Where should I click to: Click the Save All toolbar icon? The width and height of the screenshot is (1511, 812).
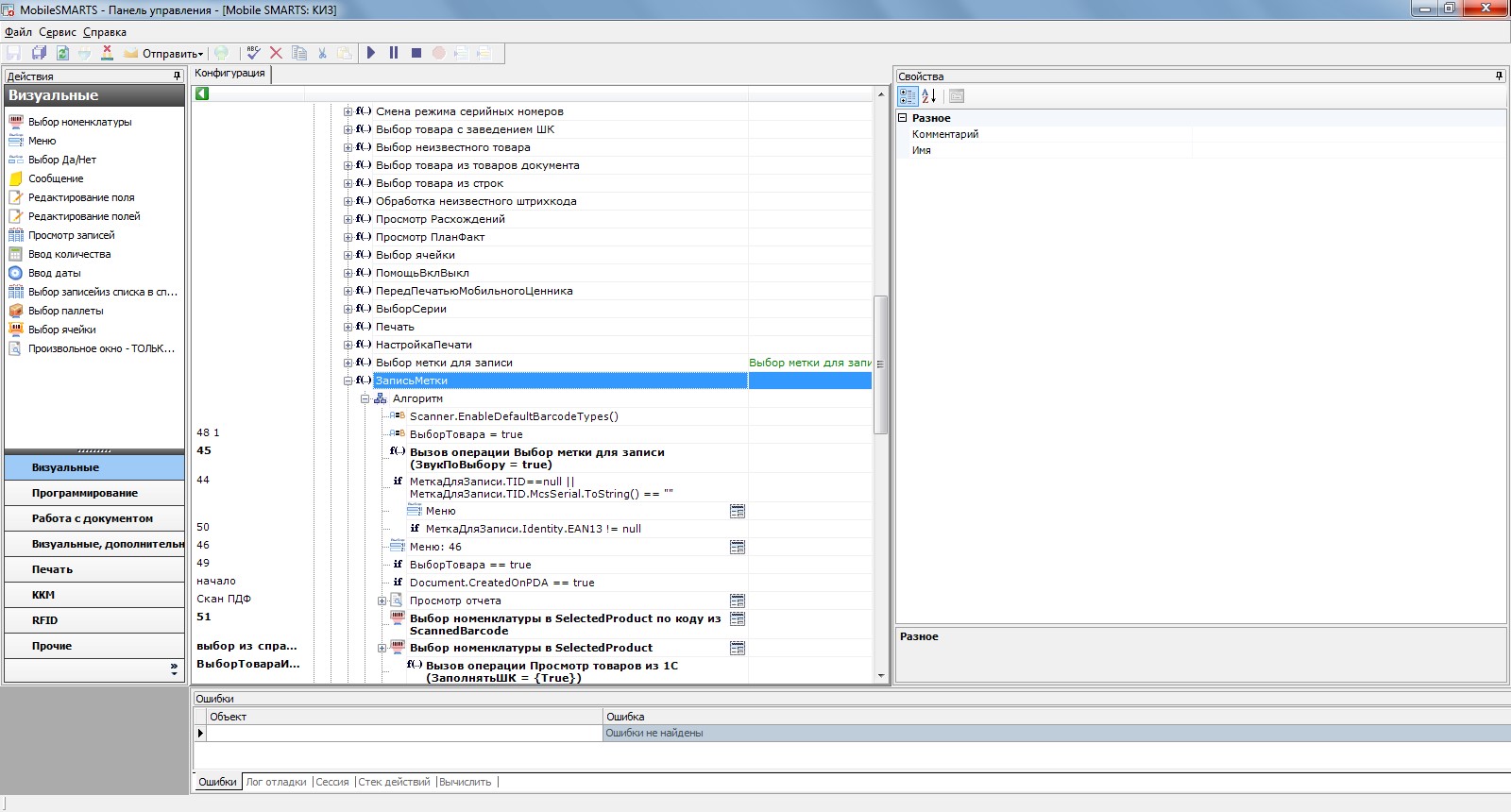(x=39, y=53)
